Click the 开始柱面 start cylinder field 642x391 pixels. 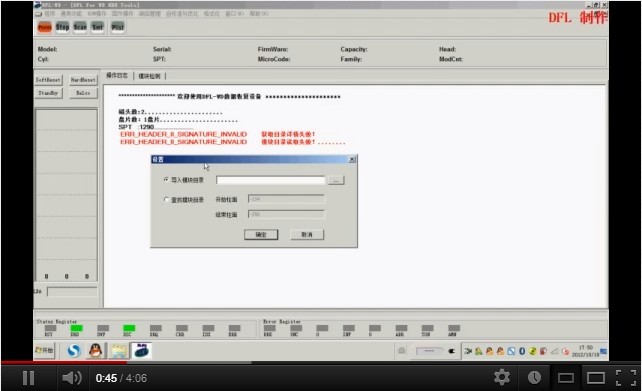tap(286, 199)
